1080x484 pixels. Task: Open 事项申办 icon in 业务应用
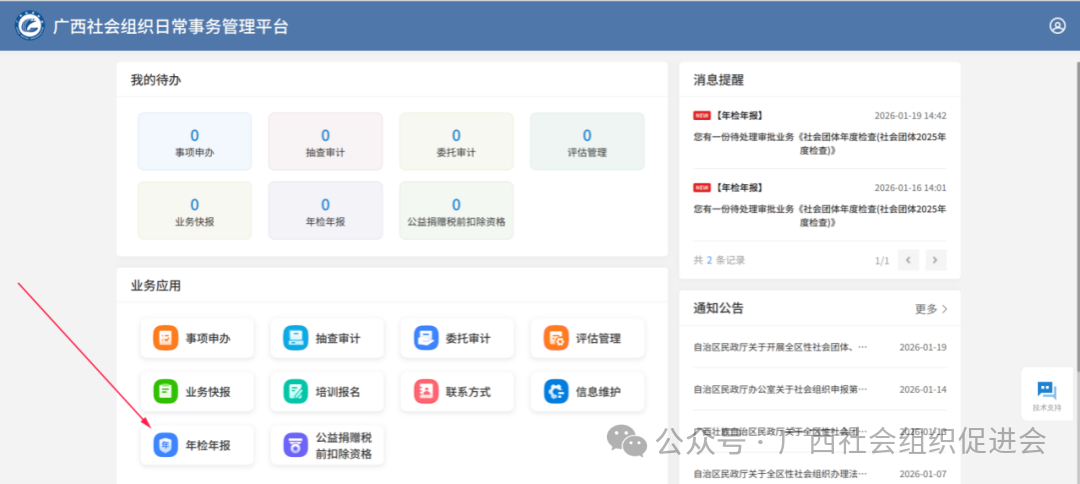coord(166,338)
